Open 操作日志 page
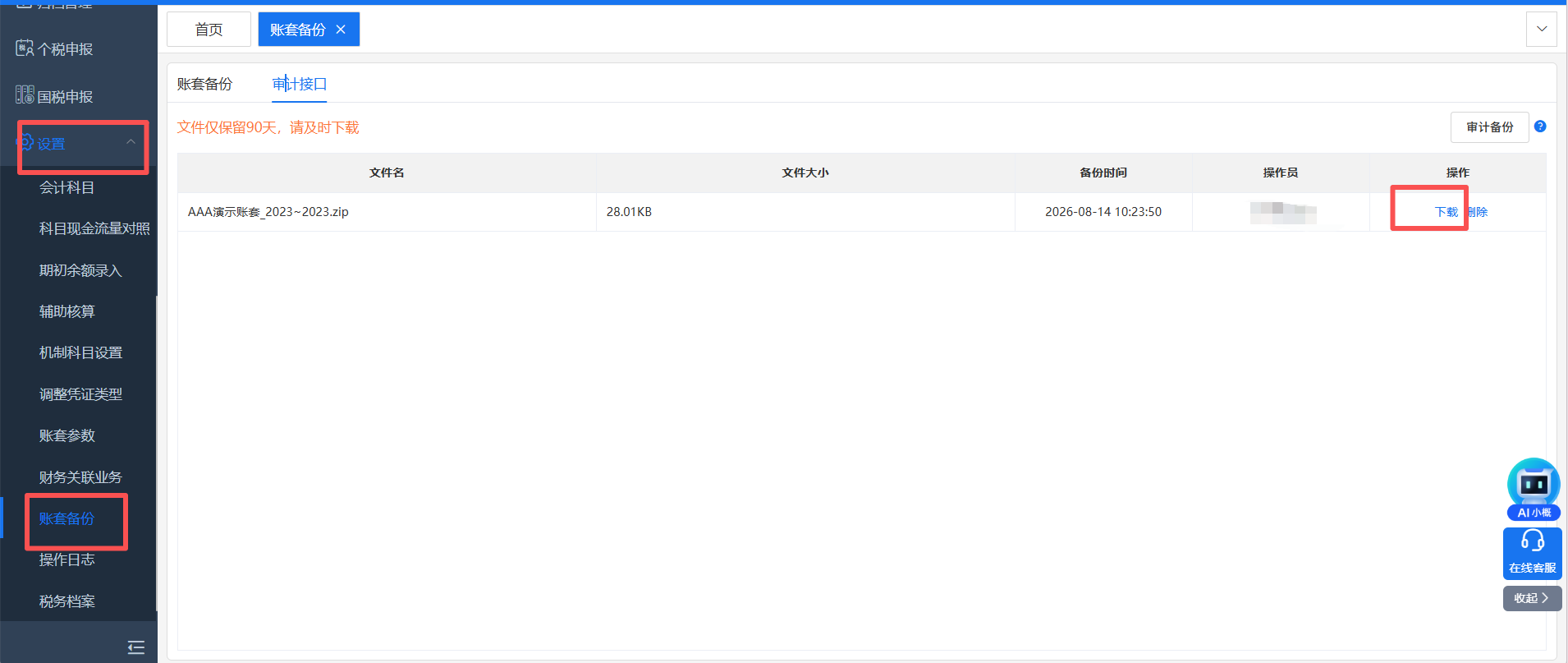 coord(67,559)
